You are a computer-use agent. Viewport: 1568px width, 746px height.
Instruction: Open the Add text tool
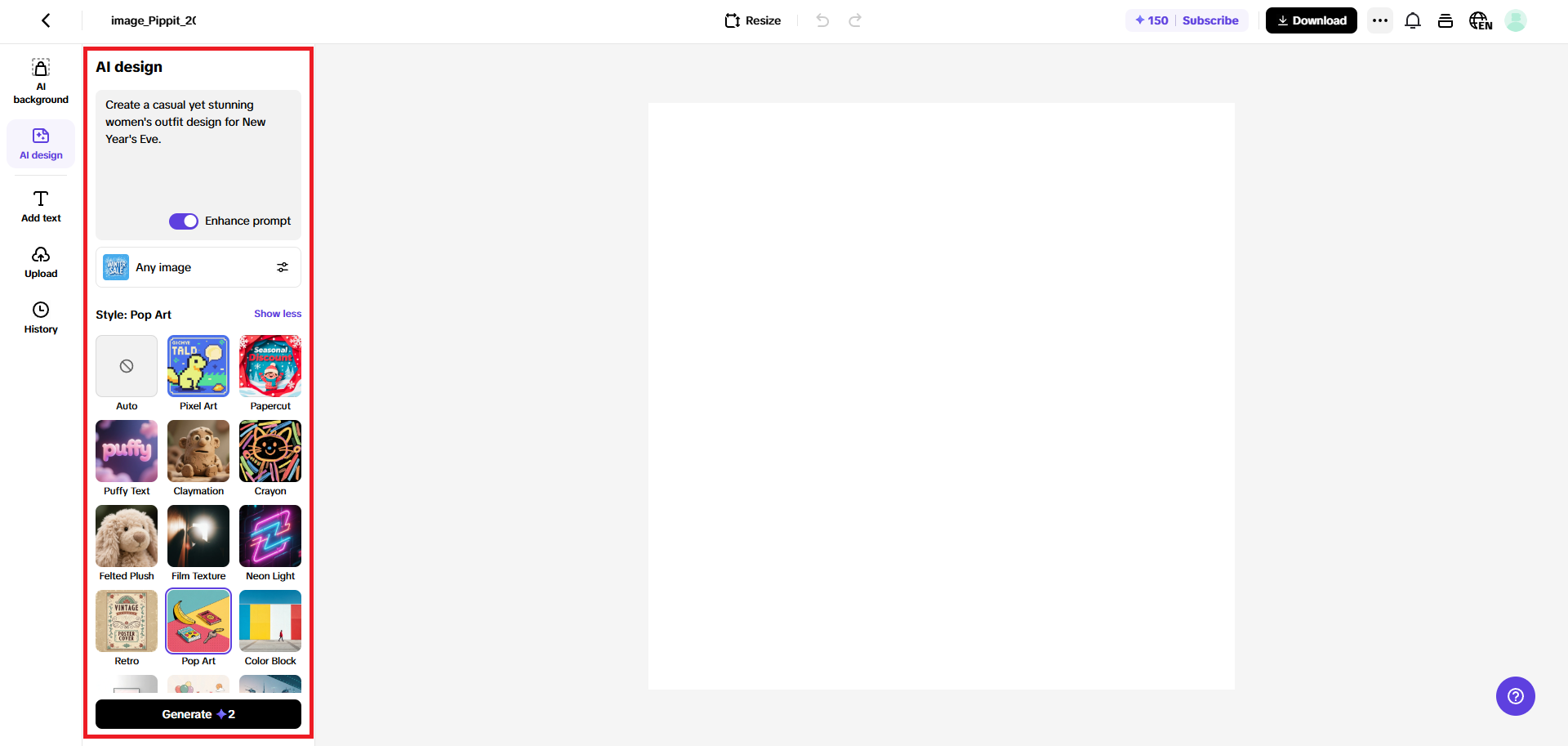pyautogui.click(x=41, y=207)
